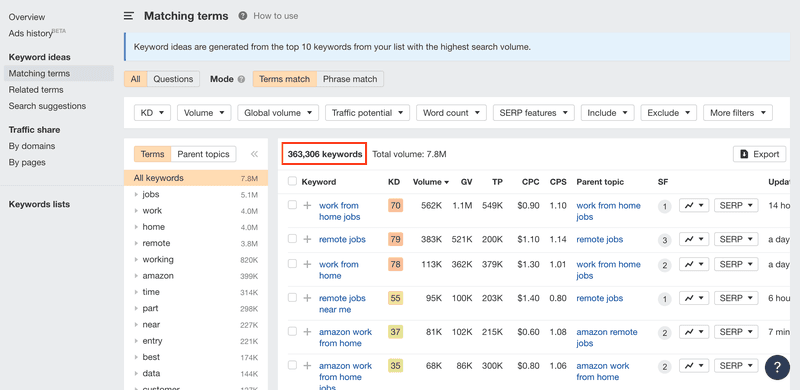The height and width of the screenshot is (390, 800).
Task: Expand the 'jobs' term group
Action: point(137,194)
